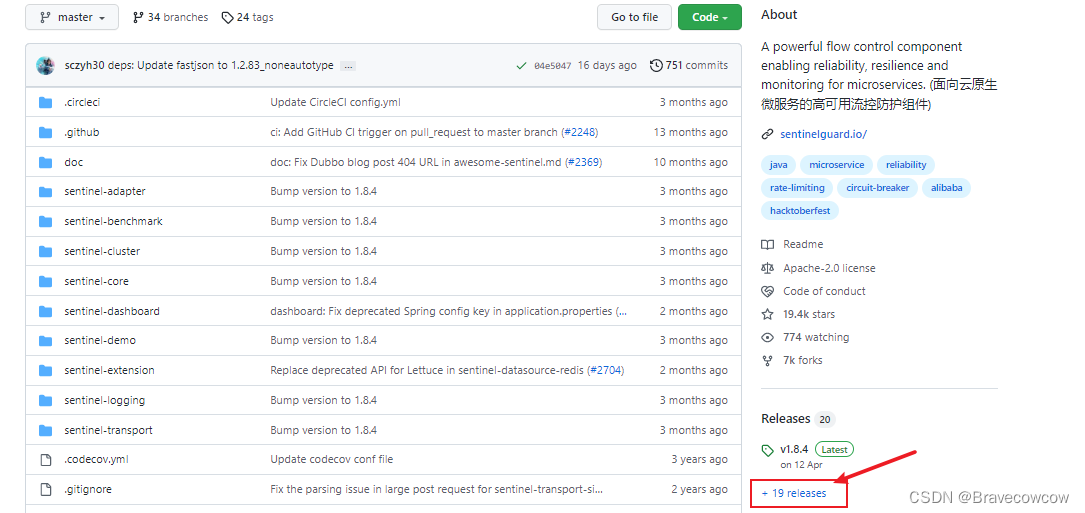Jump to the Readme link

click(792, 244)
